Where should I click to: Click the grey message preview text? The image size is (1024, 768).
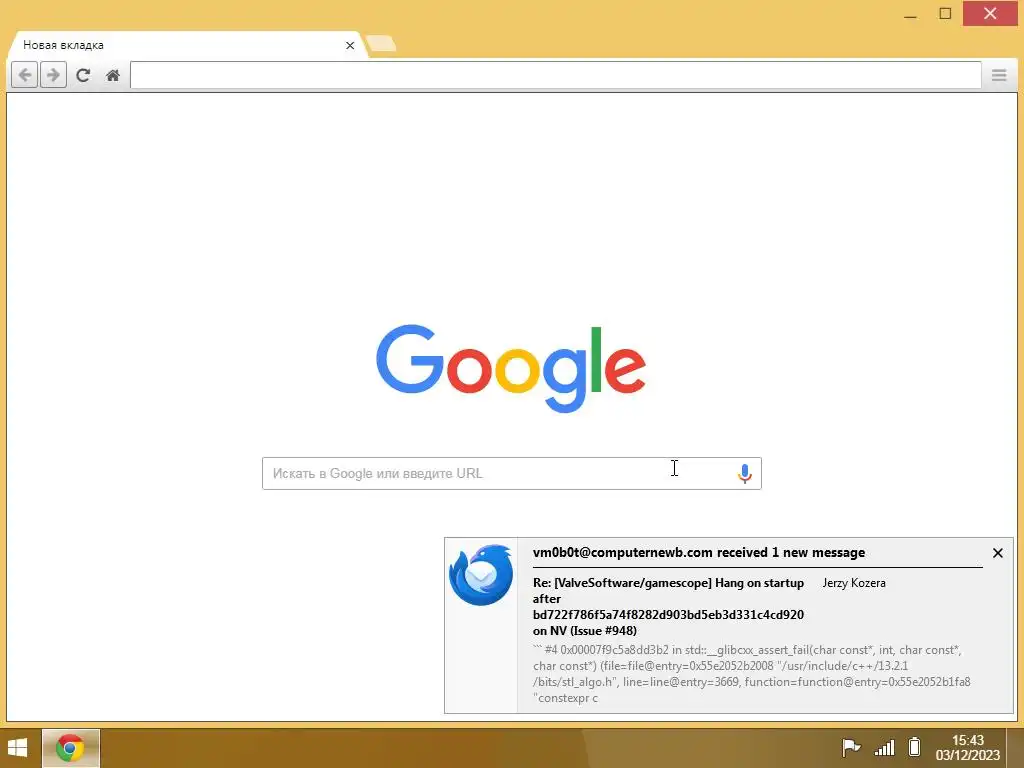tap(751, 674)
